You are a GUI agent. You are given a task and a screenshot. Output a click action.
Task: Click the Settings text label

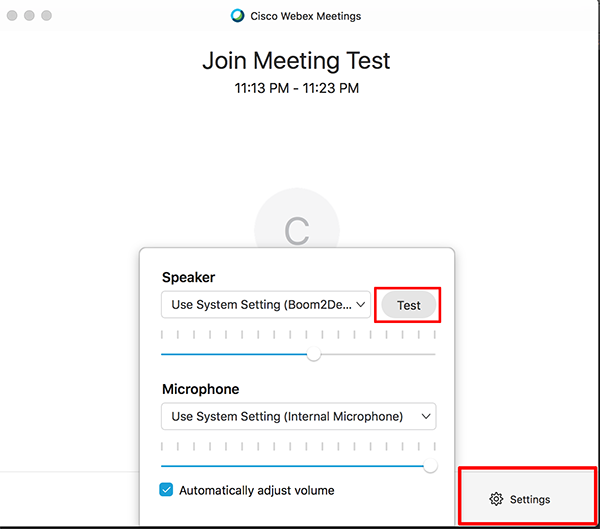tap(530, 499)
